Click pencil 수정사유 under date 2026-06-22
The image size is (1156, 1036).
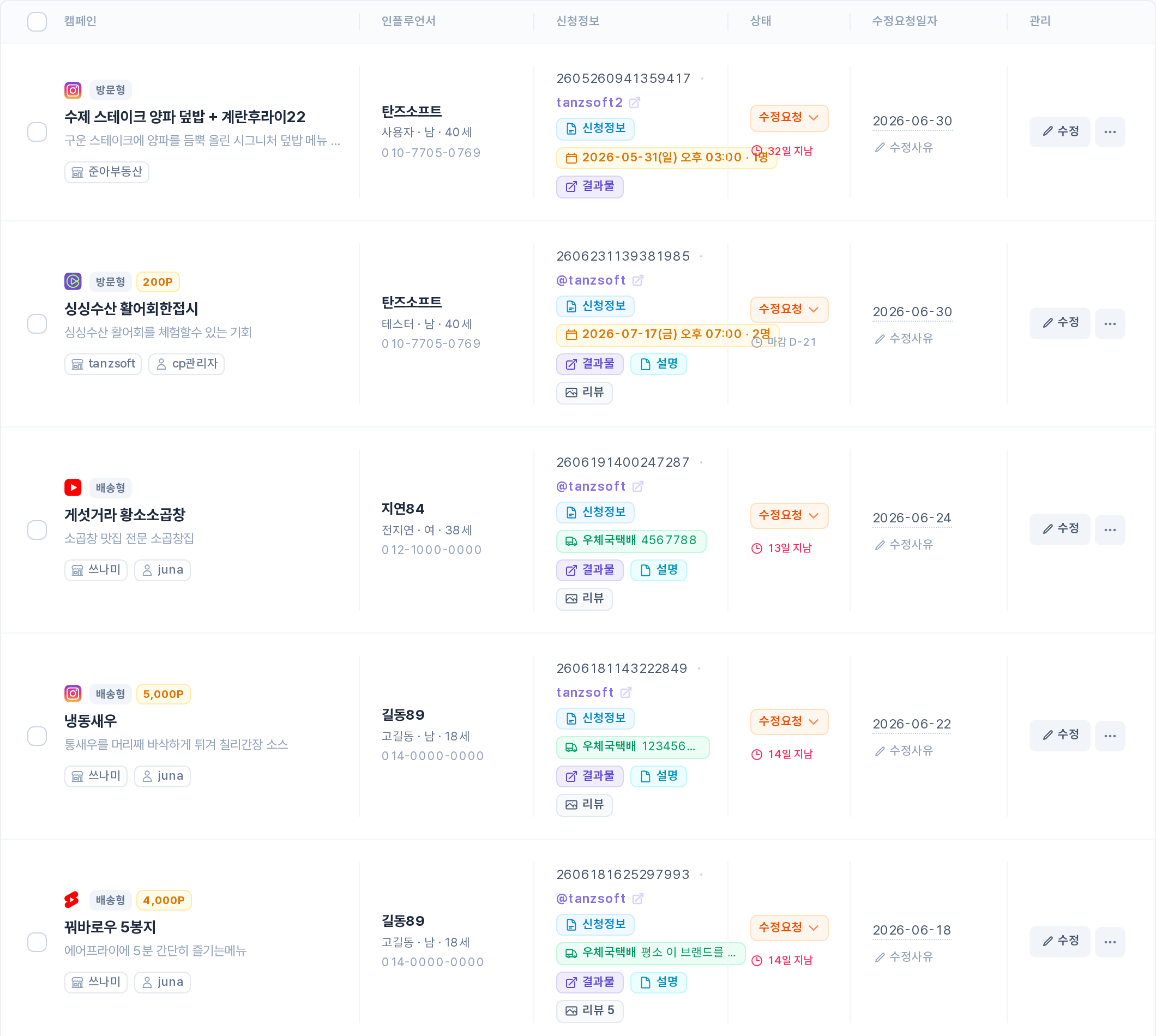[x=904, y=751]
